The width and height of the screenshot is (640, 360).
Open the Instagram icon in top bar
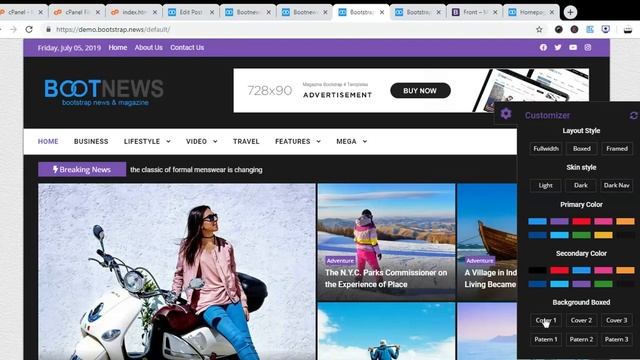click(x=588, y=47)
